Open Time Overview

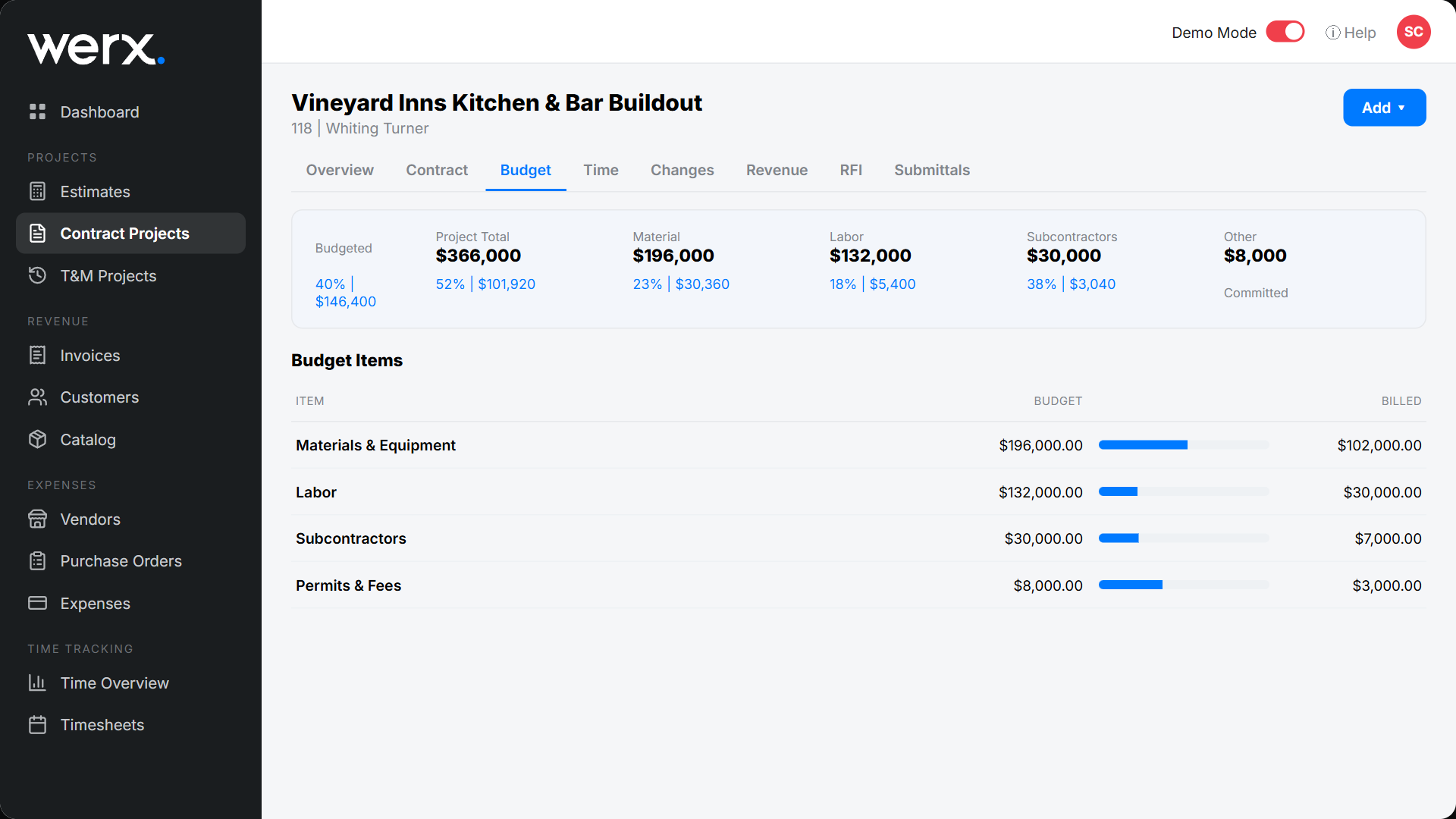pos(130,683)
